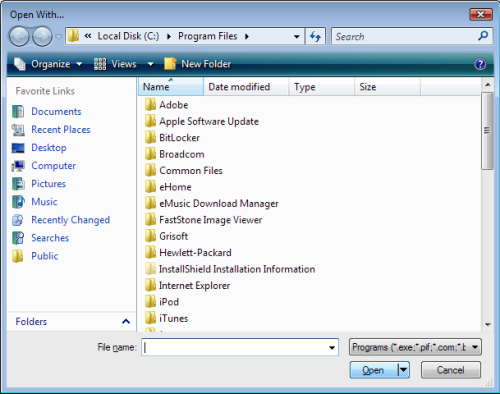Close the Open With dialog
The height and width of the screenshot is (394, 500).
pyautogui.click(x=481, y=14)
